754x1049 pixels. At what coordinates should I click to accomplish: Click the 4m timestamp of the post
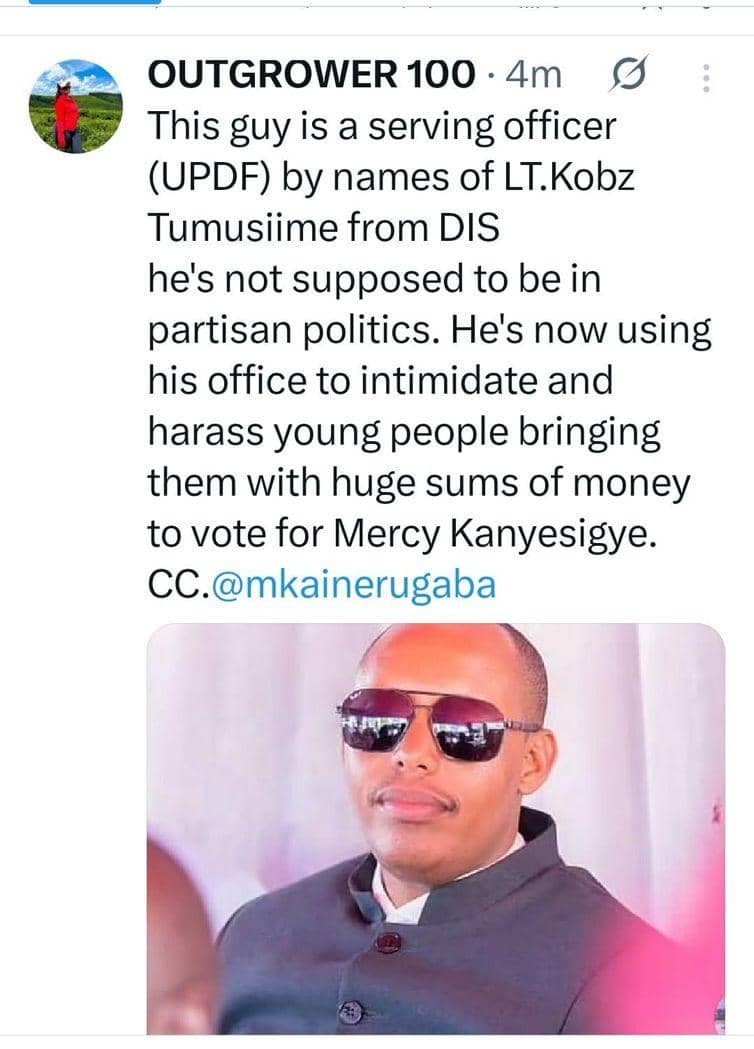pos(534,74)
